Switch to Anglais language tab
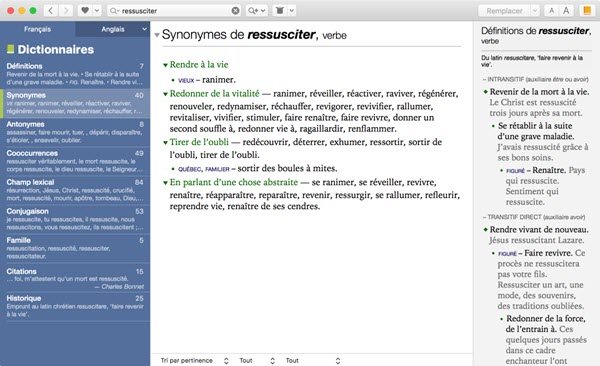Screen dimensions: 600x366 [x=113, y=29]
